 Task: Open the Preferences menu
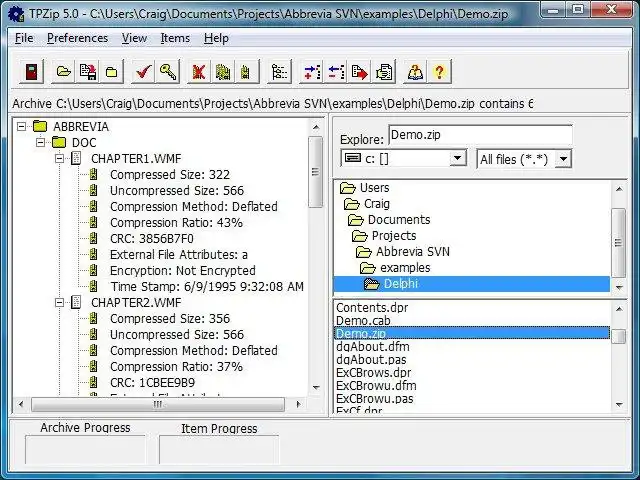coord(78,38)
